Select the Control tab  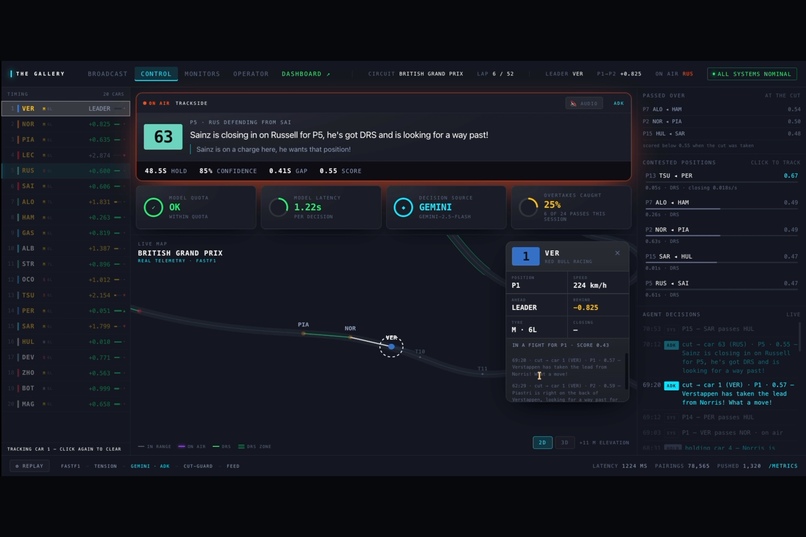pyautogui.click(x=156, y=74)
